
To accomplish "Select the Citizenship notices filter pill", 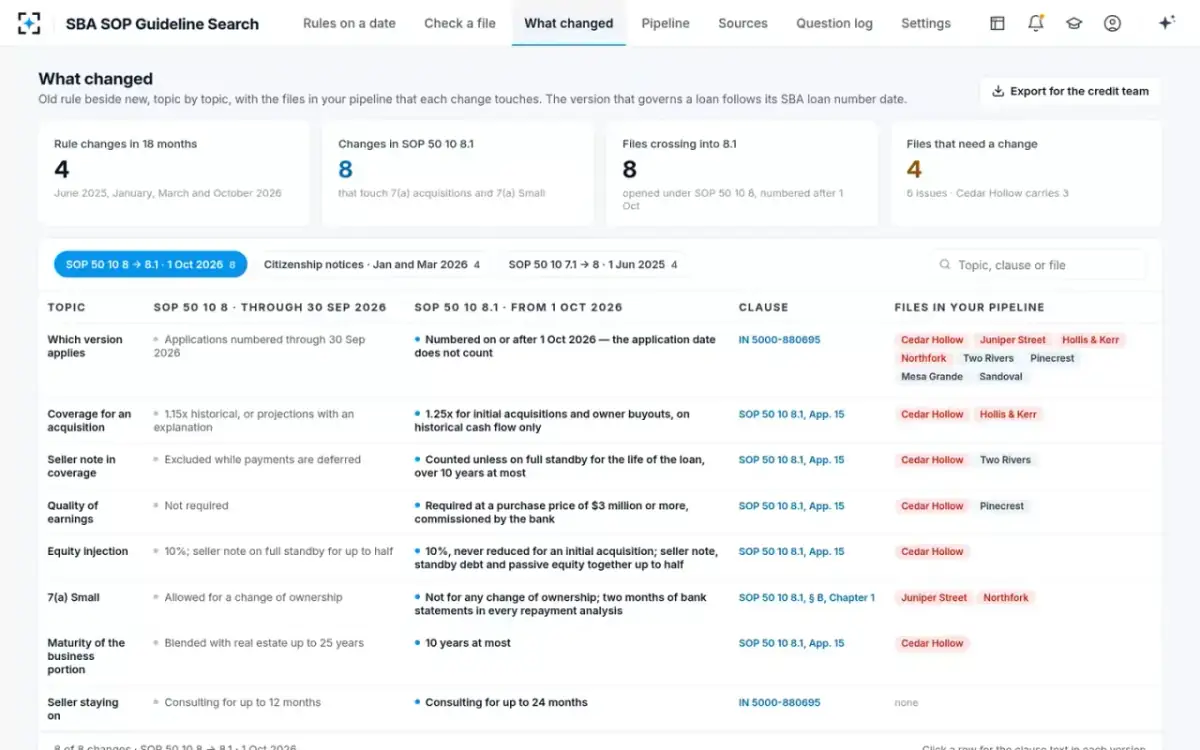I will [371, 265].
